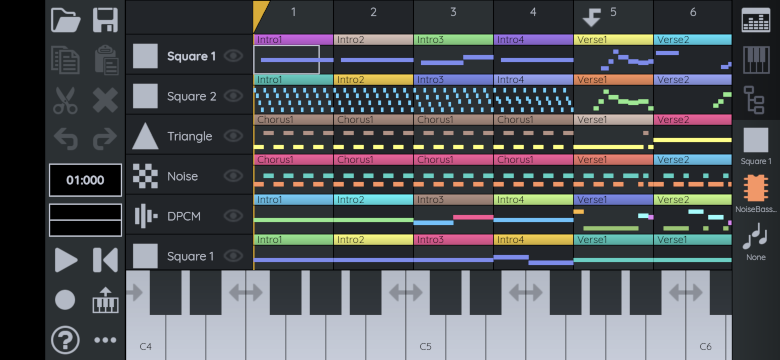
Task: Click the piano keyboard with upward arrow icon
Action: (105, 300)
